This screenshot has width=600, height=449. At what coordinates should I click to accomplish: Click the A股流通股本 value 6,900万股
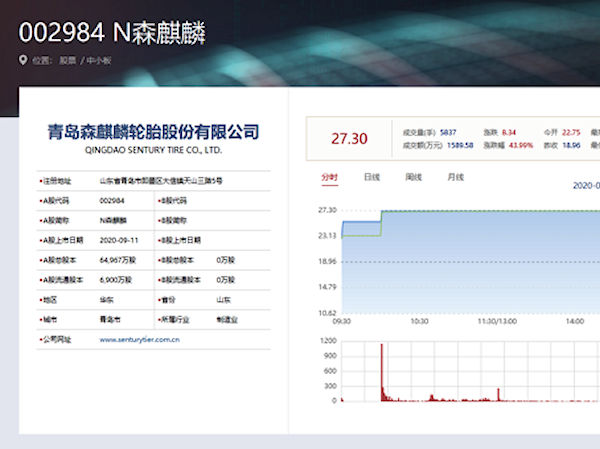[116, 280]
